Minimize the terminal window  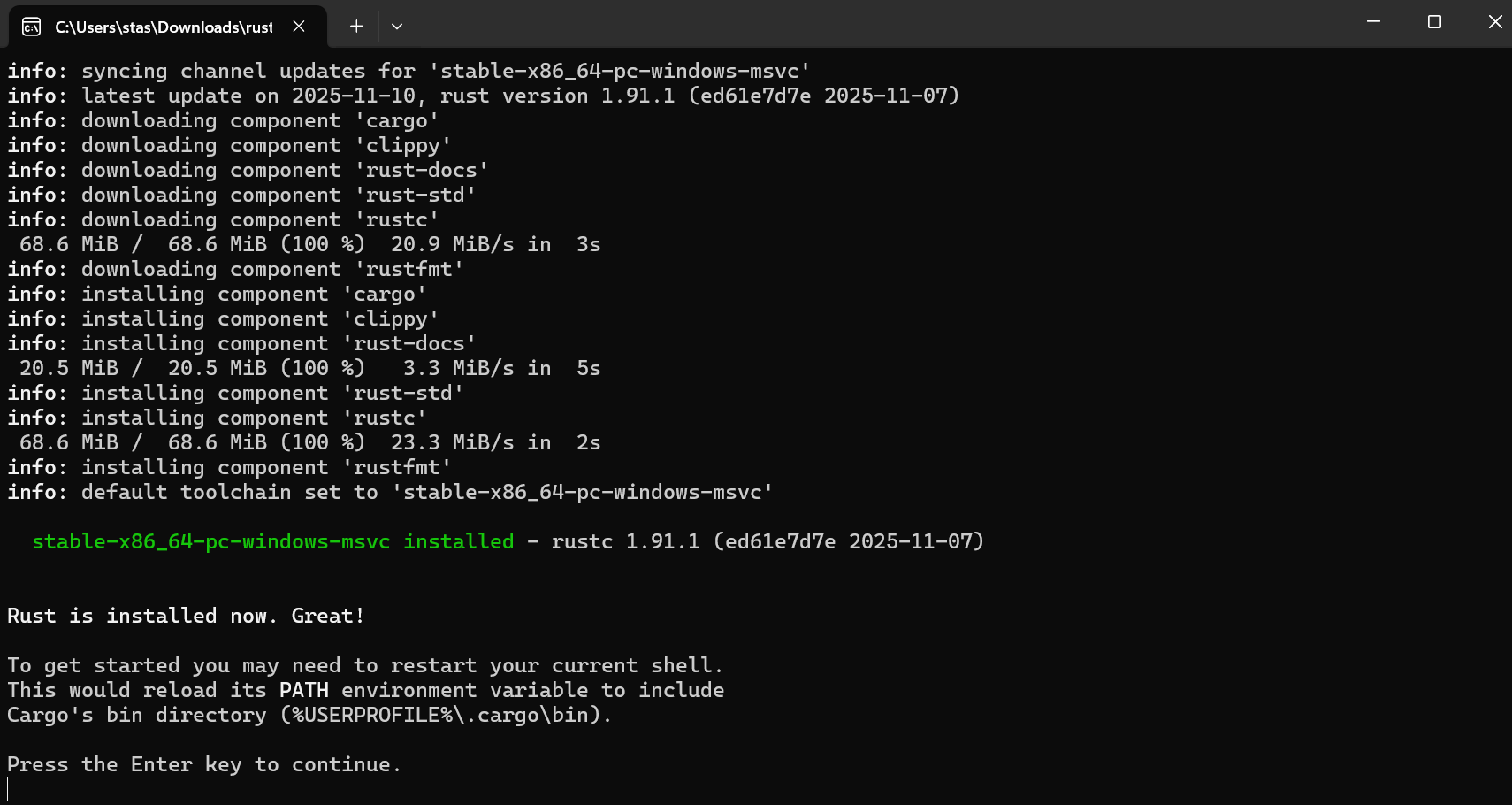(1373, 22)
